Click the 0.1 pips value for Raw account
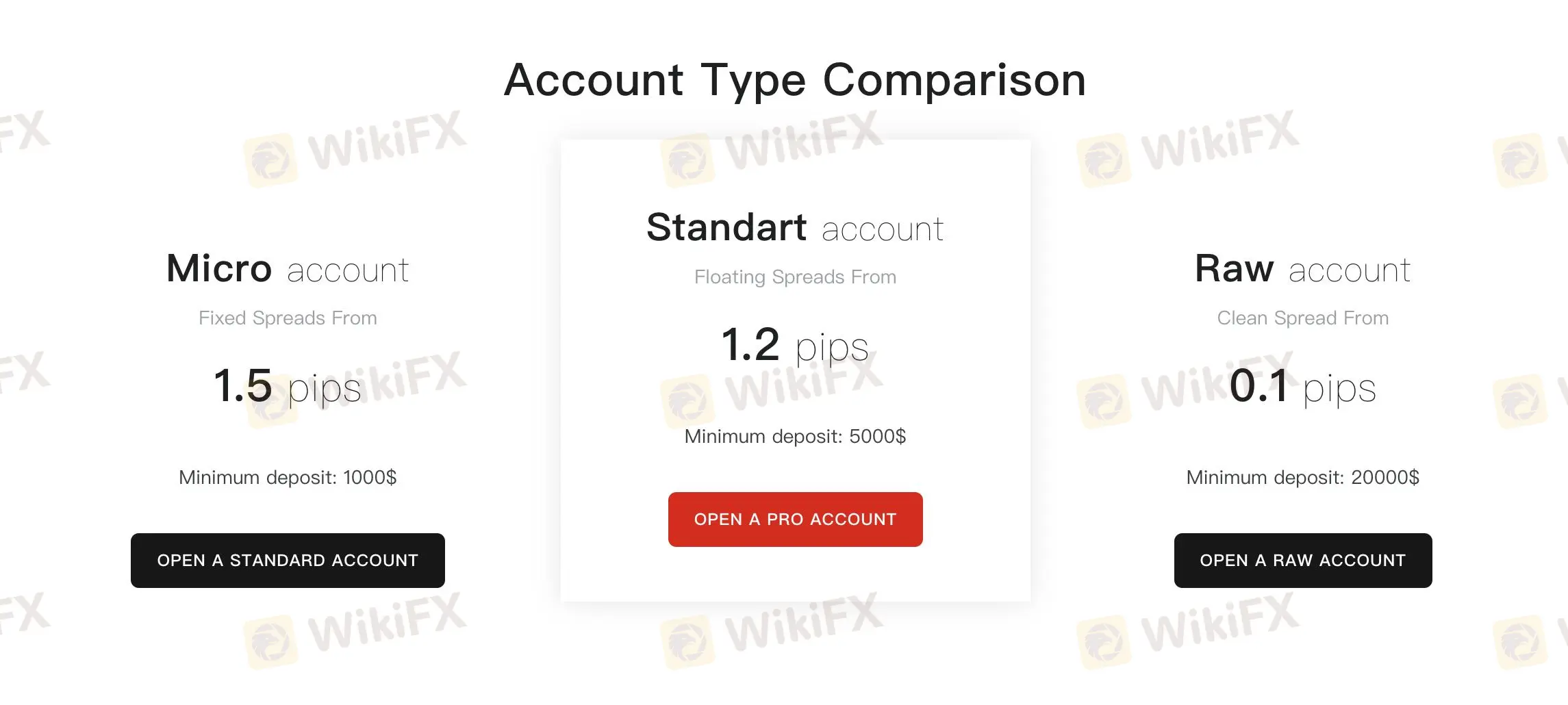The image size is (1568, 705). coord(1303,387)
